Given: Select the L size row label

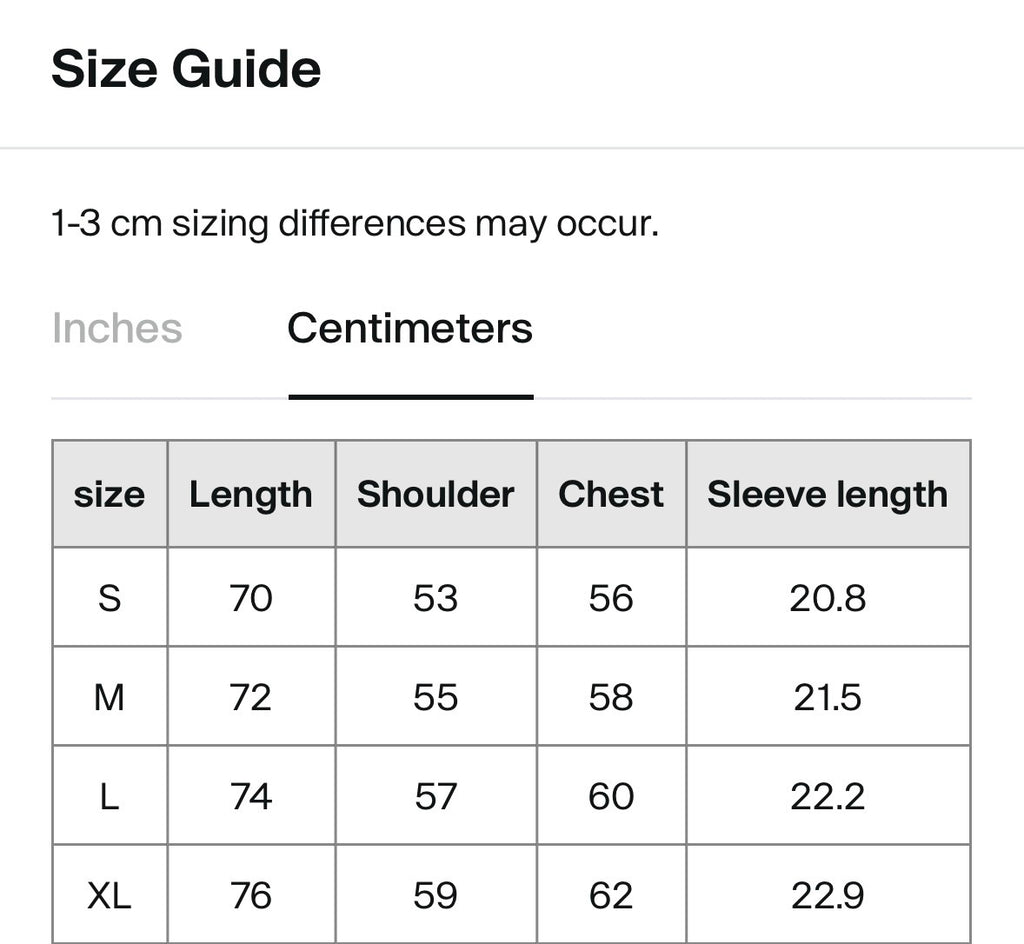Looking at the screenshot, I should 109,796.
